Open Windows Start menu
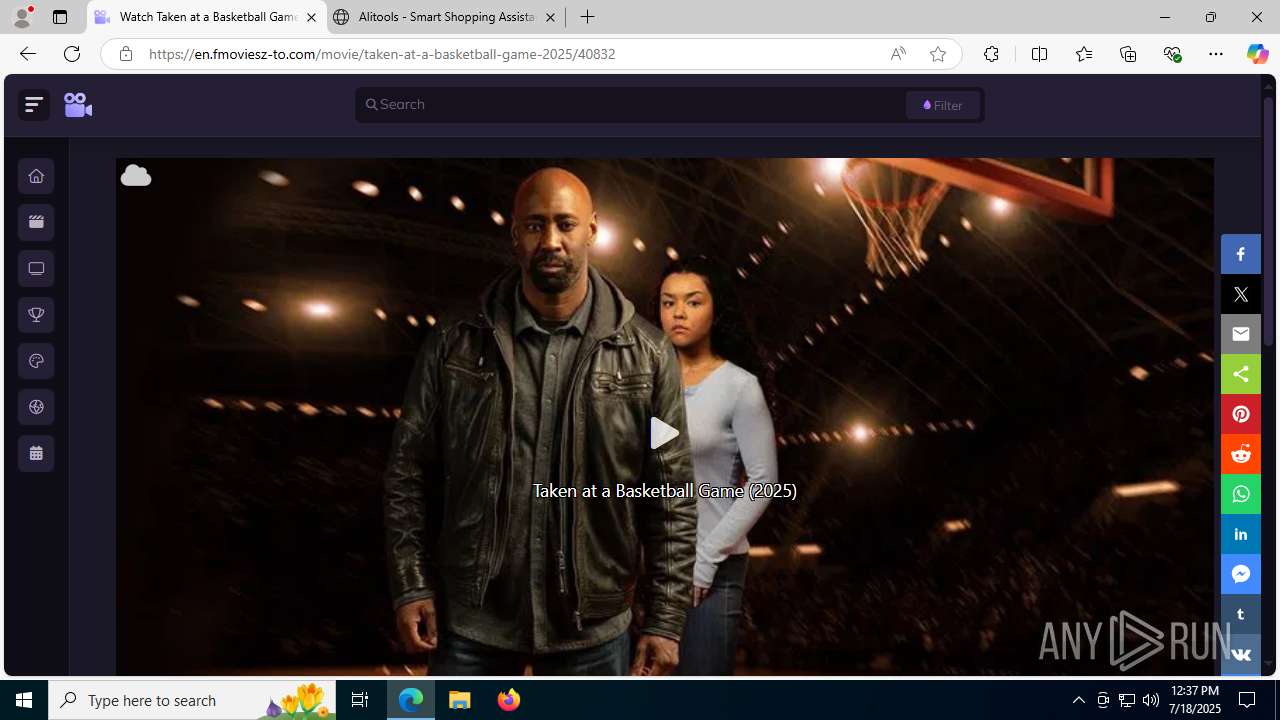This screenshot has width=1280, height=720. pyautogui.click(x=24, y=700)
